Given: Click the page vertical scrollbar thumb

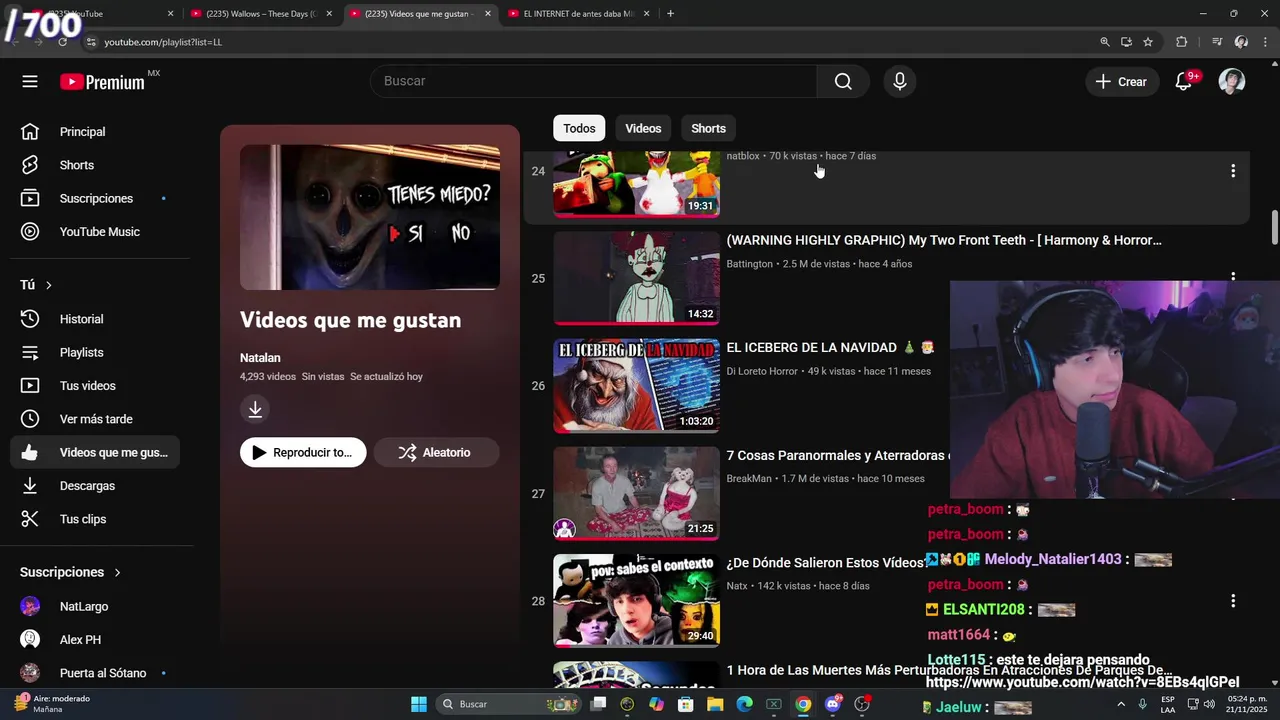Looking at the screenshot, I should (x=1274, y=226).
